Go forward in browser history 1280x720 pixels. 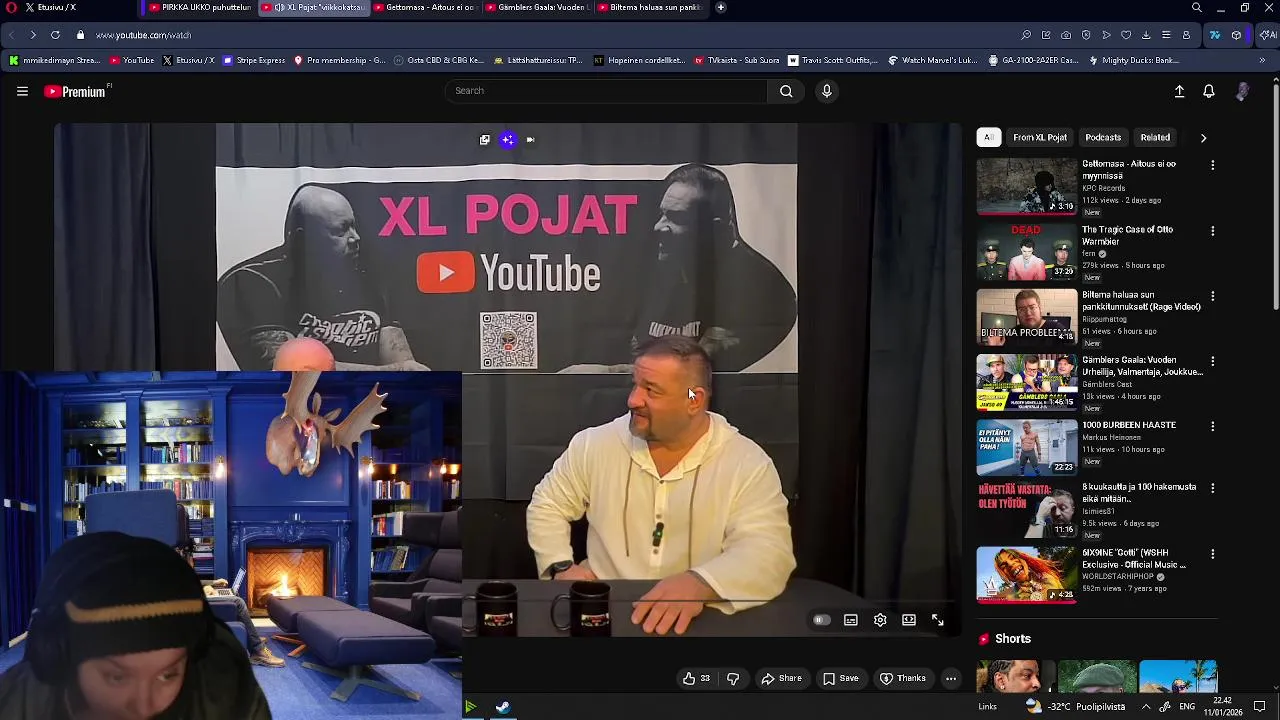33,35
